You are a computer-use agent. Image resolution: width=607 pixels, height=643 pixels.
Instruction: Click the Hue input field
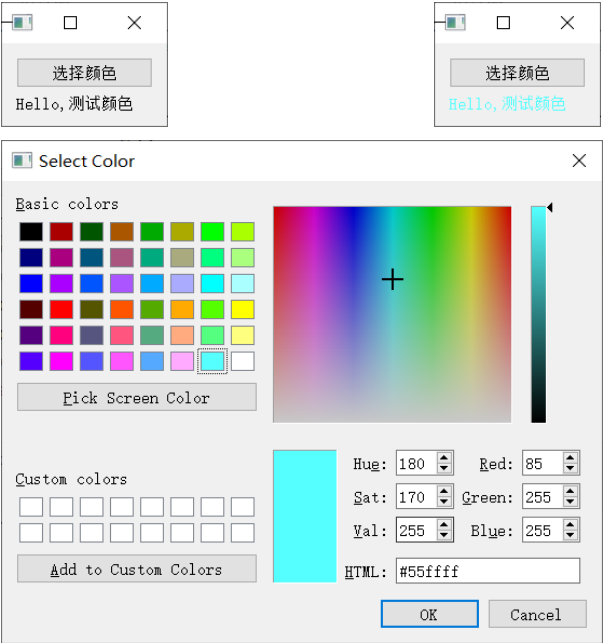coord(417,463)
